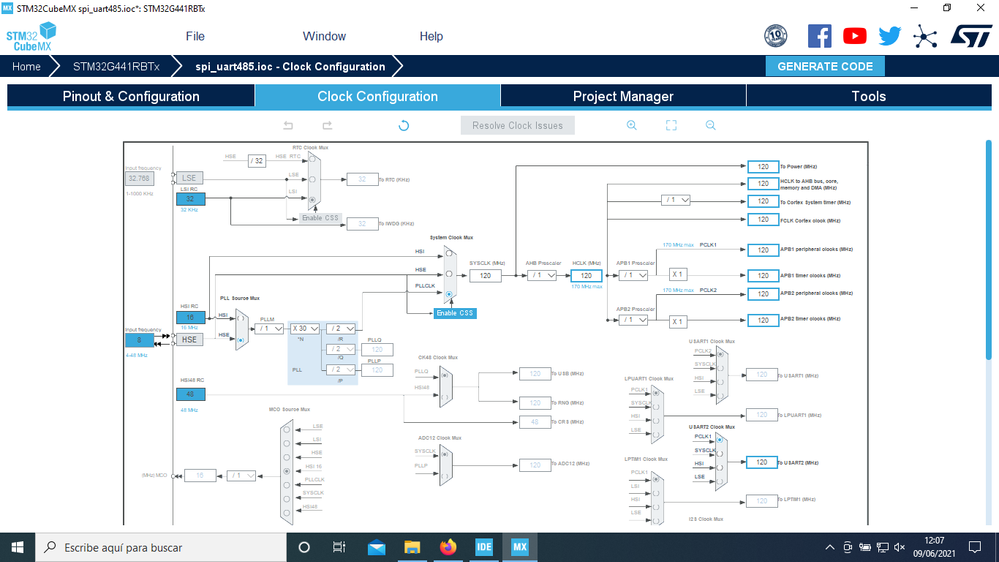999x562 pixels.
Task: Zoom out of the clock diagram
Action: point(710,126)
